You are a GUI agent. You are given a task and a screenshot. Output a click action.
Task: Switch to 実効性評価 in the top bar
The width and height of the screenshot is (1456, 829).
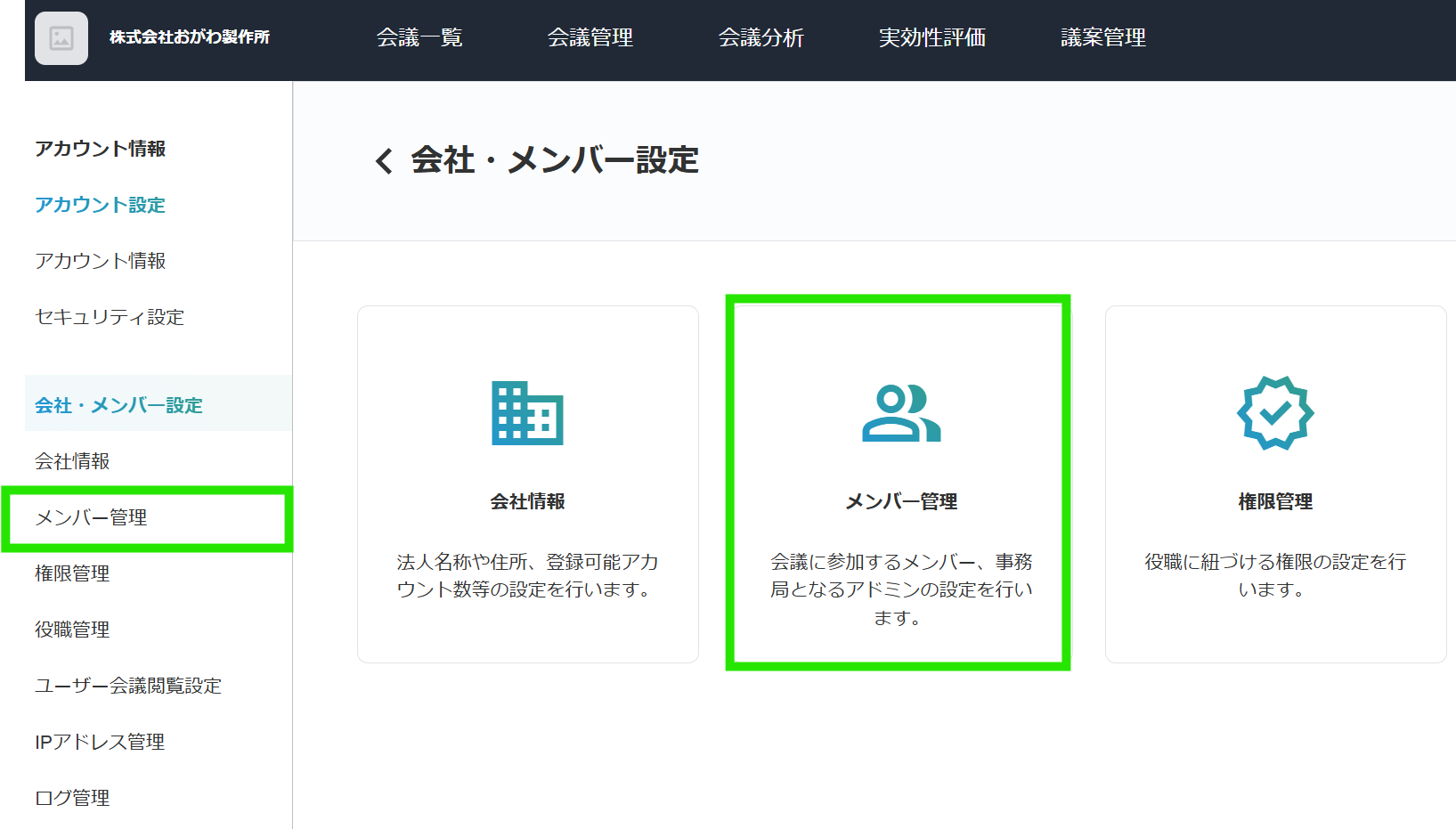tap(931, 38)
